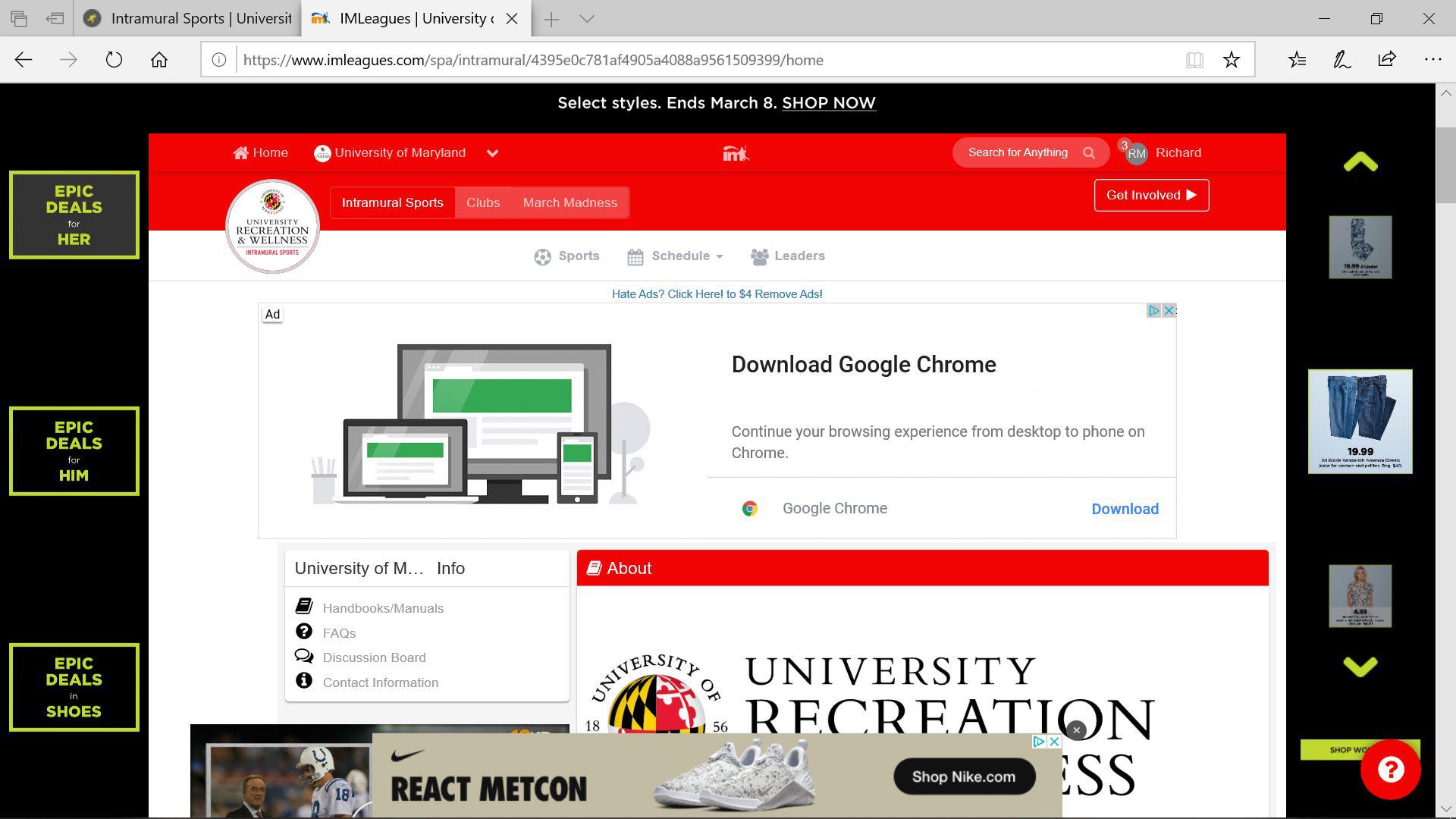This screenshot has height=819, width=1456.
Task: Open the reading view book icon
Action: tap(1194, 60)
